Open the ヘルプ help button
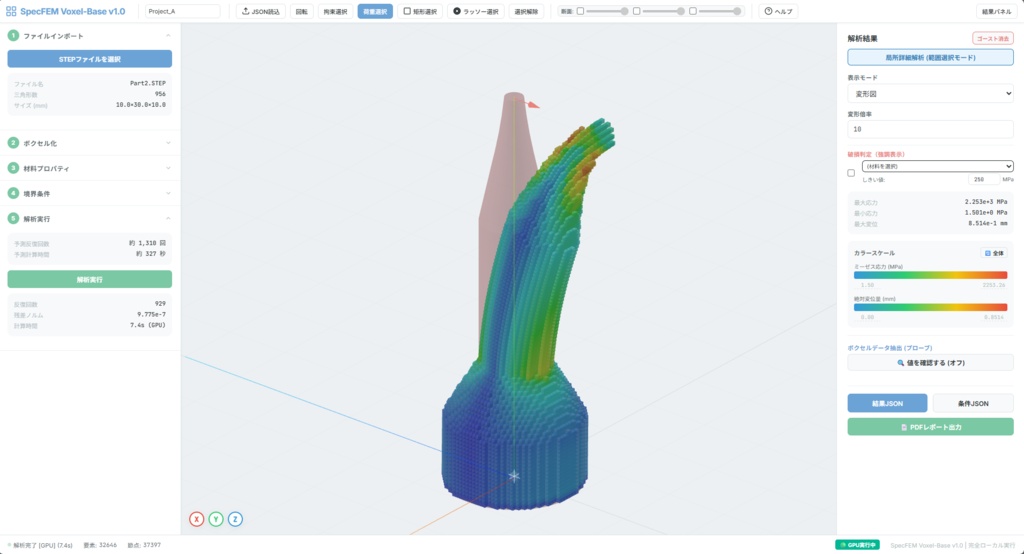1024x554 pixels. click(x=778, y=11)
